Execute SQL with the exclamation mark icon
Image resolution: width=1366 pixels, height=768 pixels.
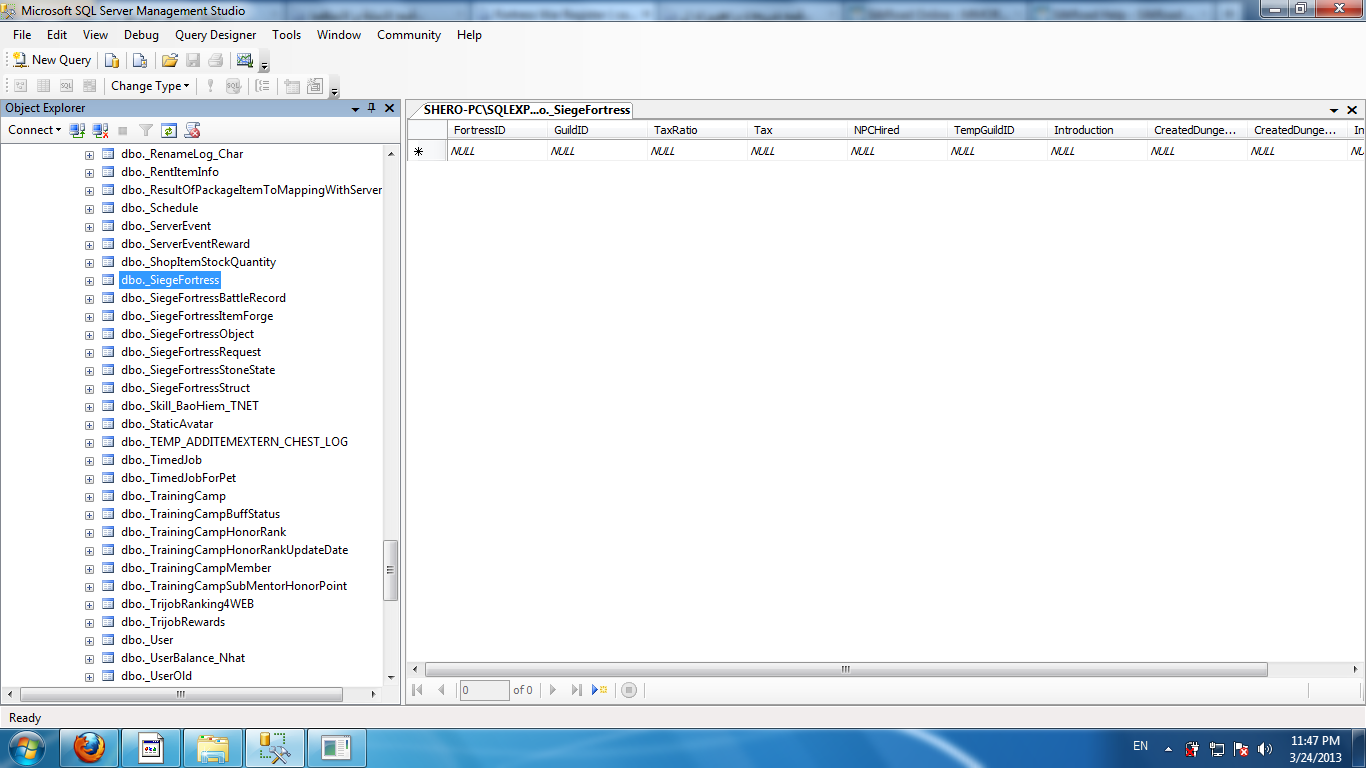(x=210, y=86)
